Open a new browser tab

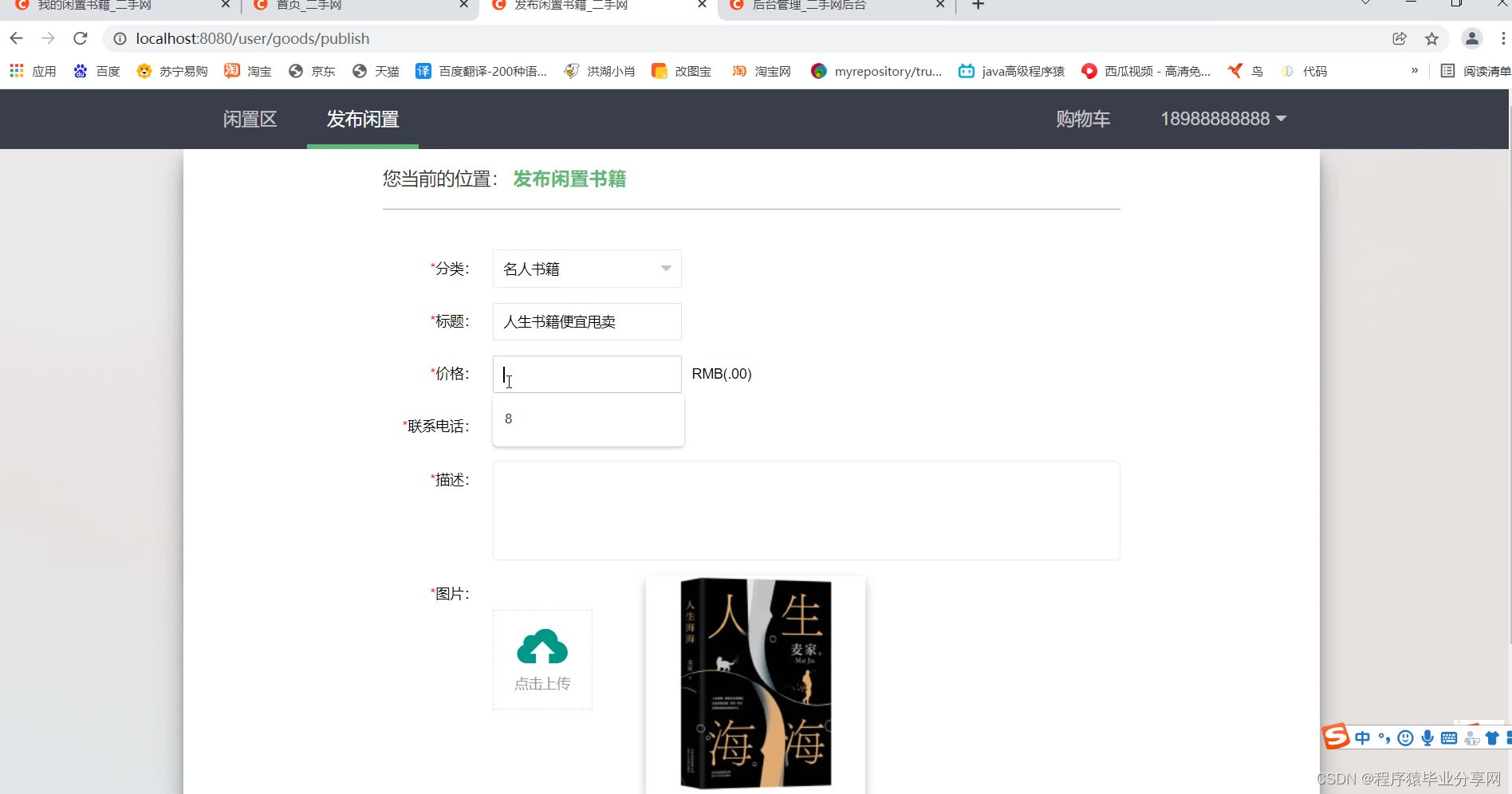click(978, 5)
